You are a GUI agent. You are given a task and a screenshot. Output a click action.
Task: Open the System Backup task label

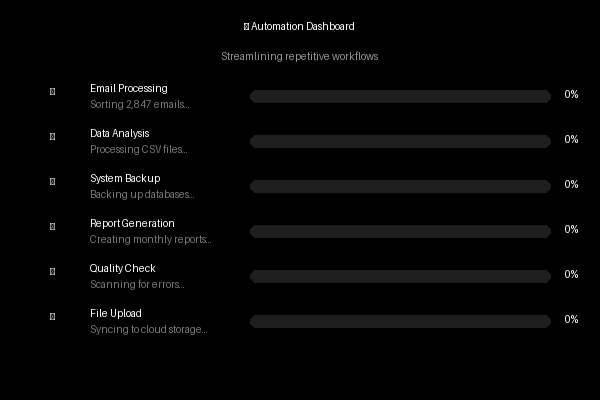(x=125, y=178)
